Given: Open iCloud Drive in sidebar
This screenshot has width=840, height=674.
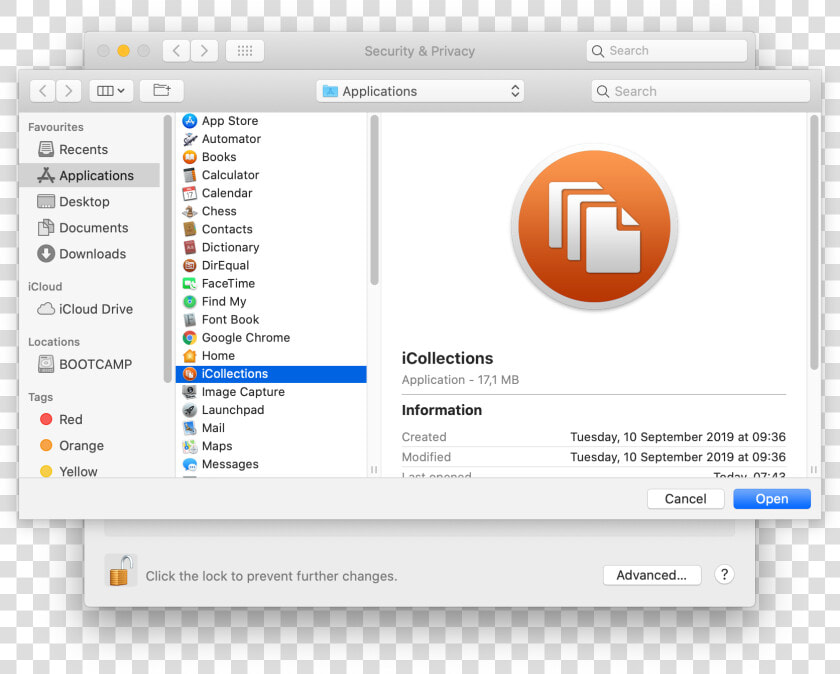Looking at the screenshot, I should [x=89, y=309].
